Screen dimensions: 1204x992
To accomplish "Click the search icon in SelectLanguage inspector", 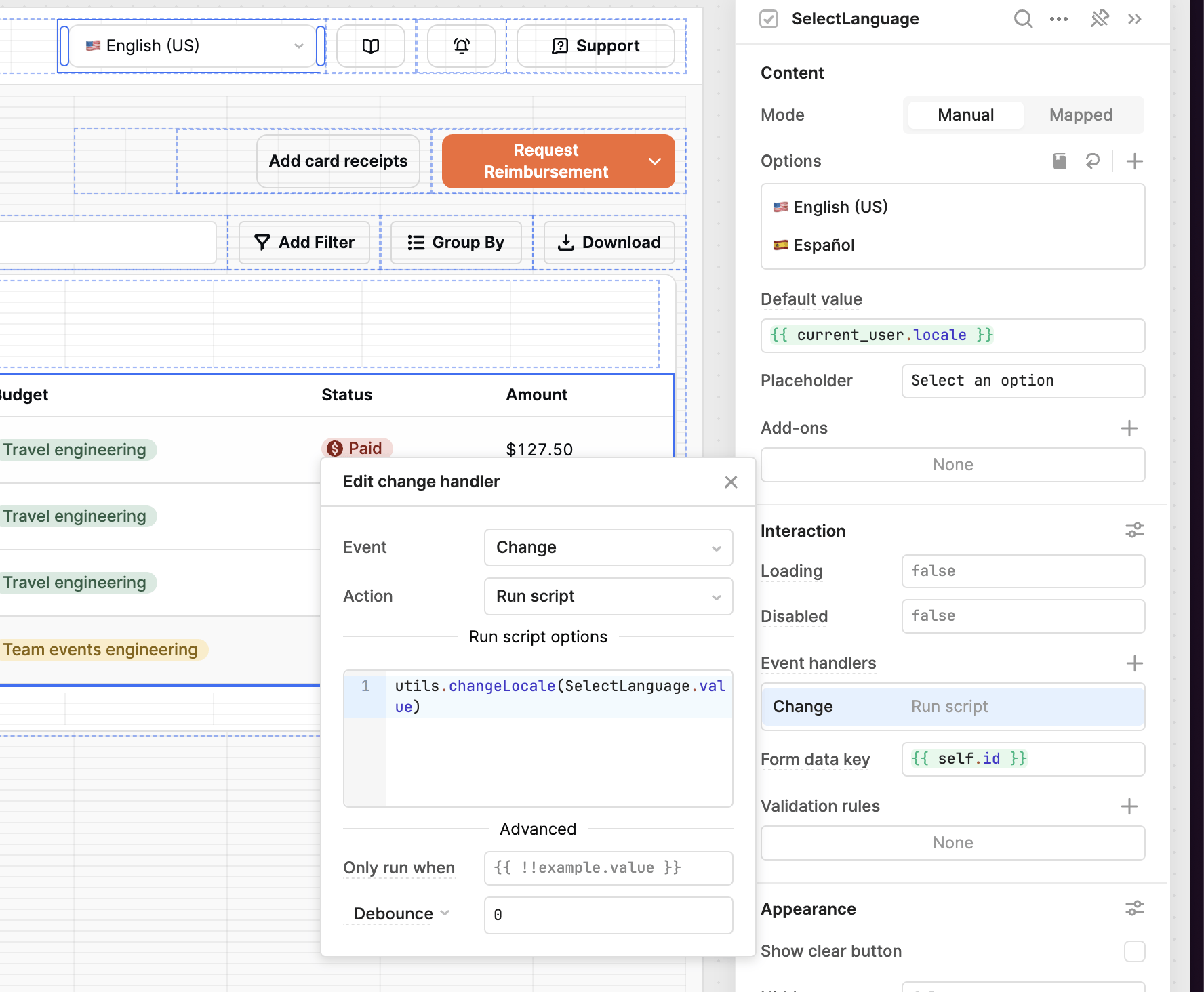I will pos(1023,19).
